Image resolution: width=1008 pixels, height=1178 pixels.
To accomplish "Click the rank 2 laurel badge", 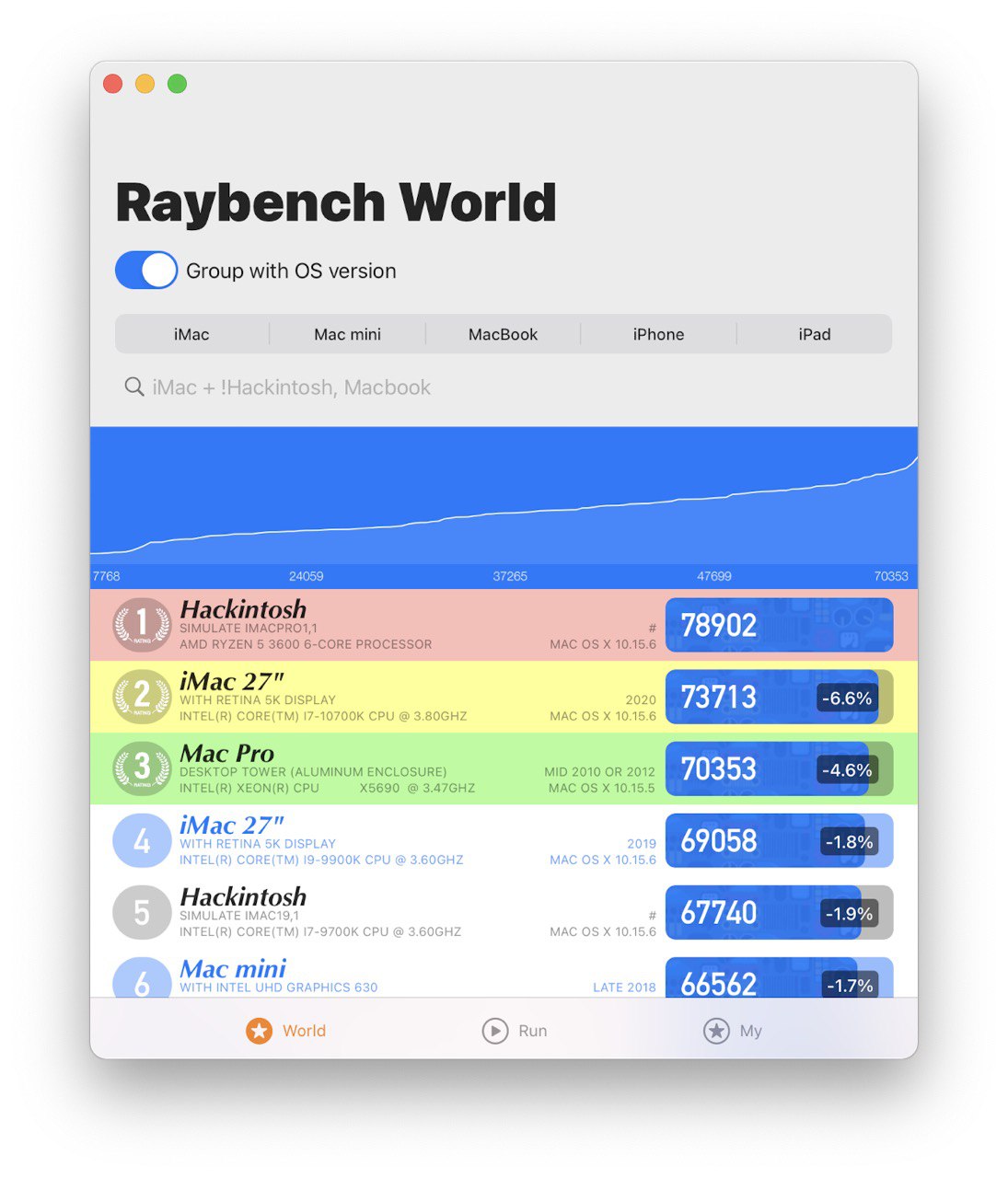I will pyautogui.click(x=142, y=697).
